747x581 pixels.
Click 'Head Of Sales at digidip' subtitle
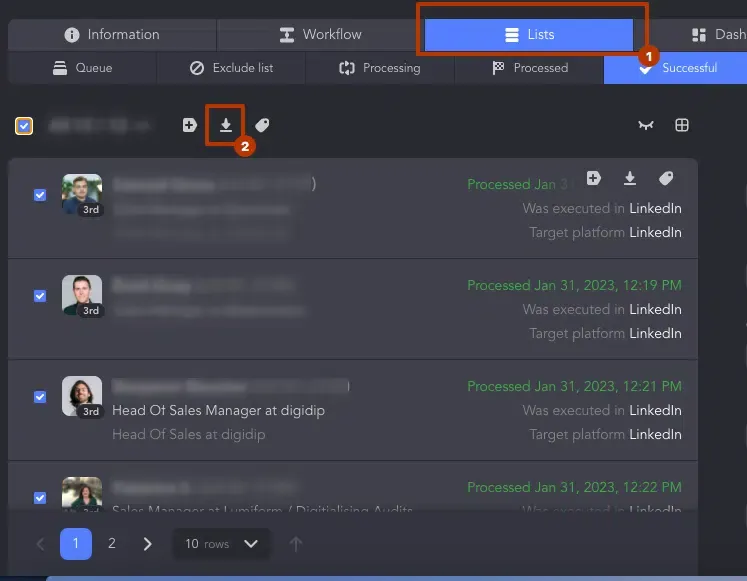pyautogui.click(x=189, y=435)
